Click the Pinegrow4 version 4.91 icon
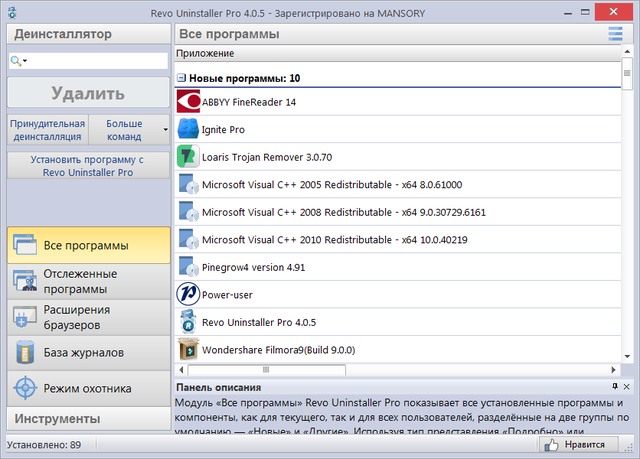The image size is (640, 459). coord(188,267)
